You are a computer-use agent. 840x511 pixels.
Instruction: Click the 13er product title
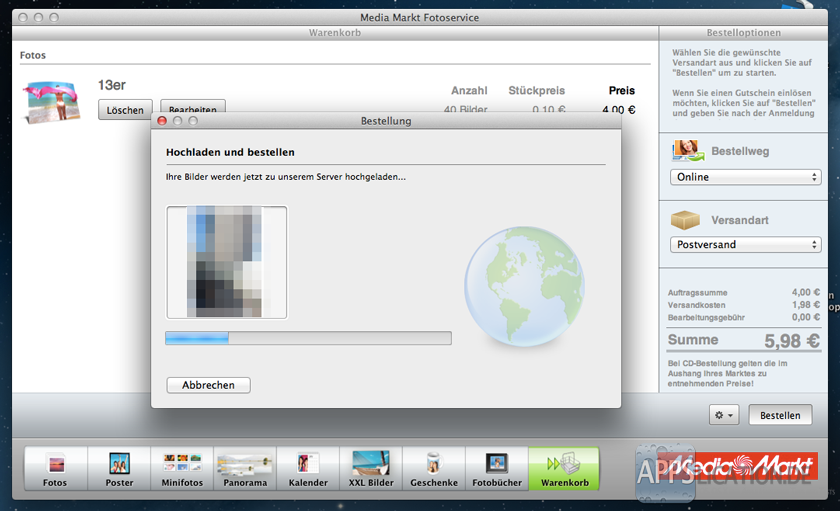tap(111, 85)
